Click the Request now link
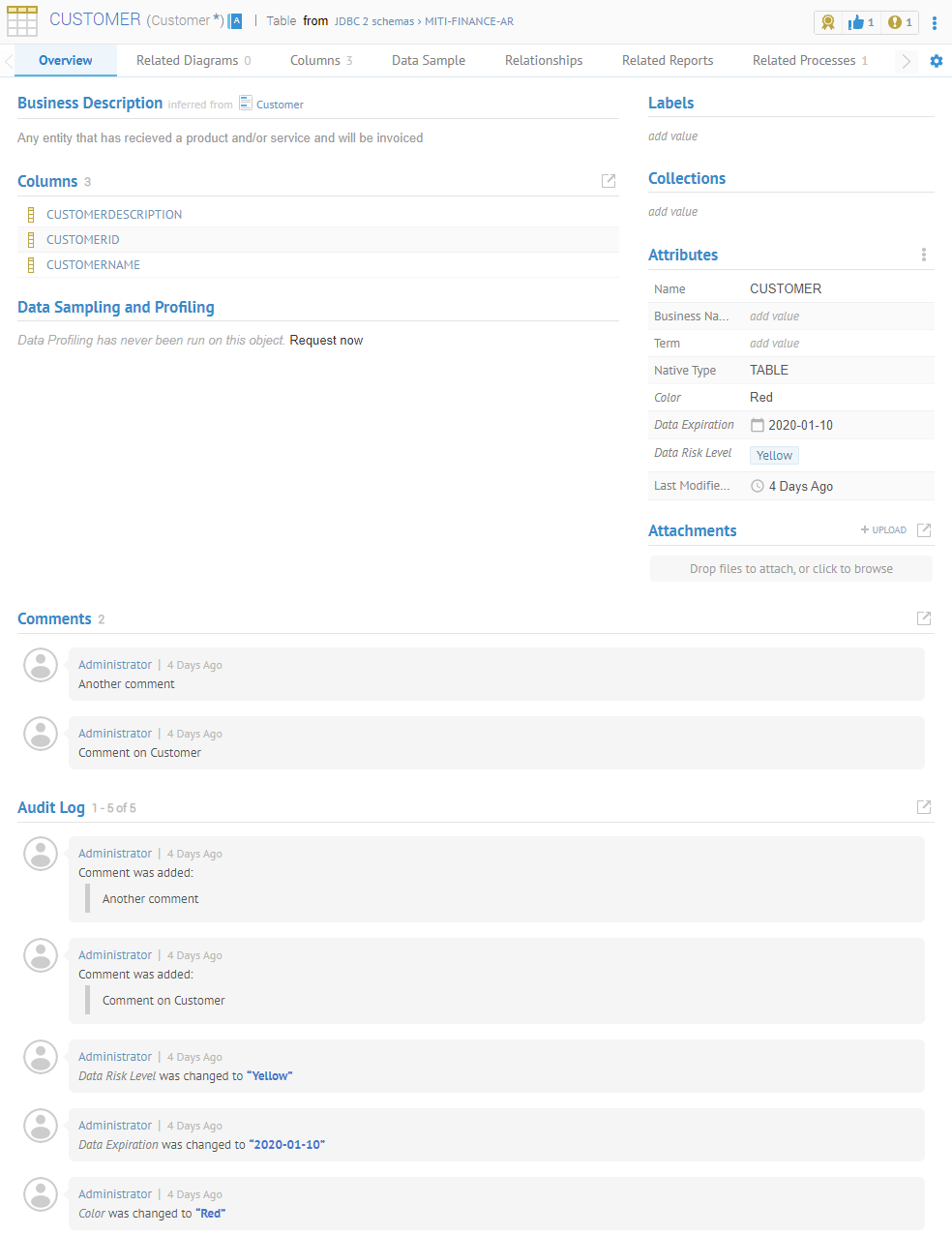952x1235 pixels. point(326,341)
